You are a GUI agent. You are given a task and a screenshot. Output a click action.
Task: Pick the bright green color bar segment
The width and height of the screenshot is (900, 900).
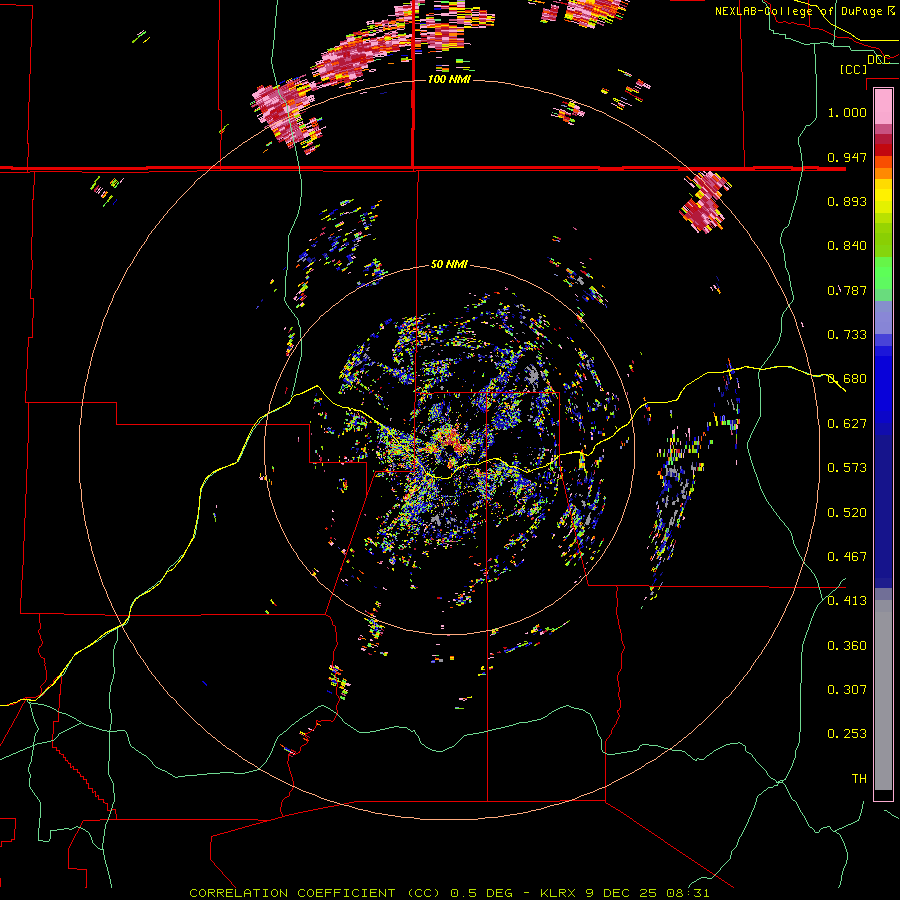pos(883,273)
